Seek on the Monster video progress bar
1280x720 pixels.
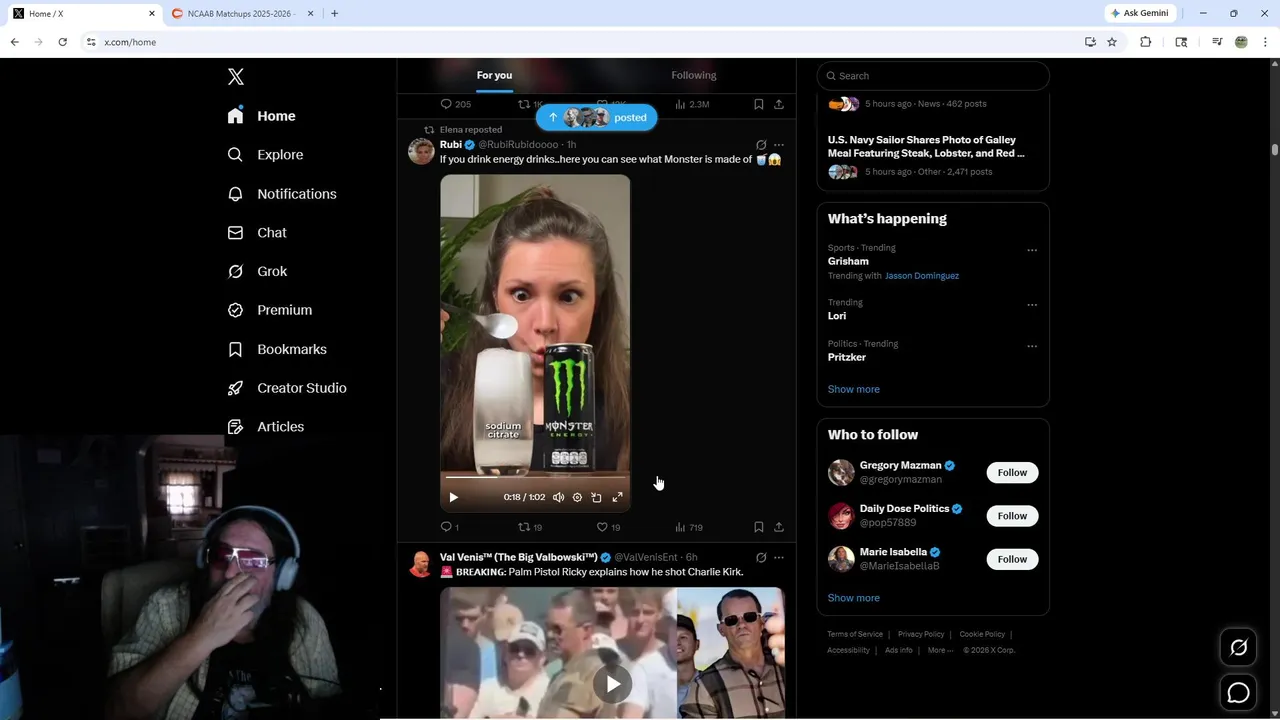click(535, 477)
